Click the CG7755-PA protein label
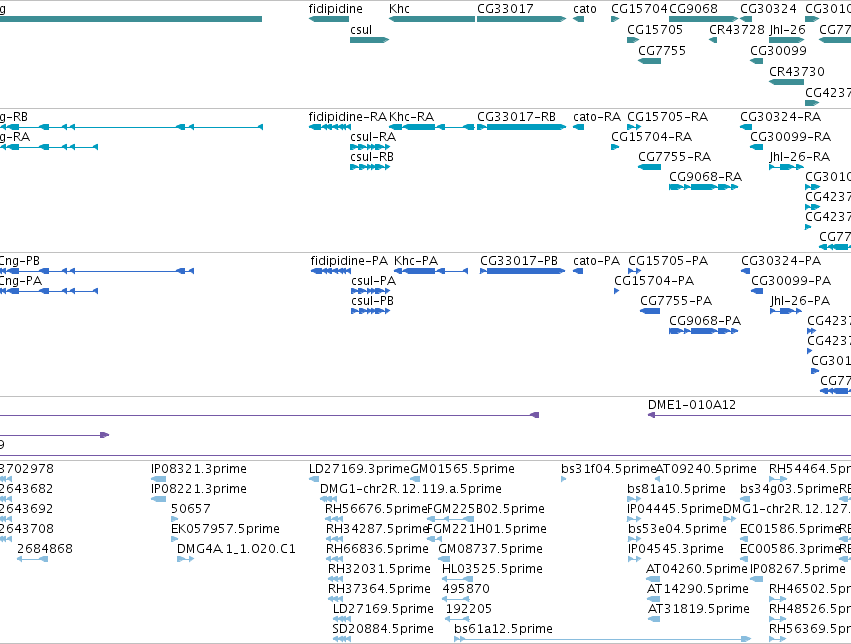Image resolution: width=851 pixels, height=644 pixels. click(x=676, y=302)
